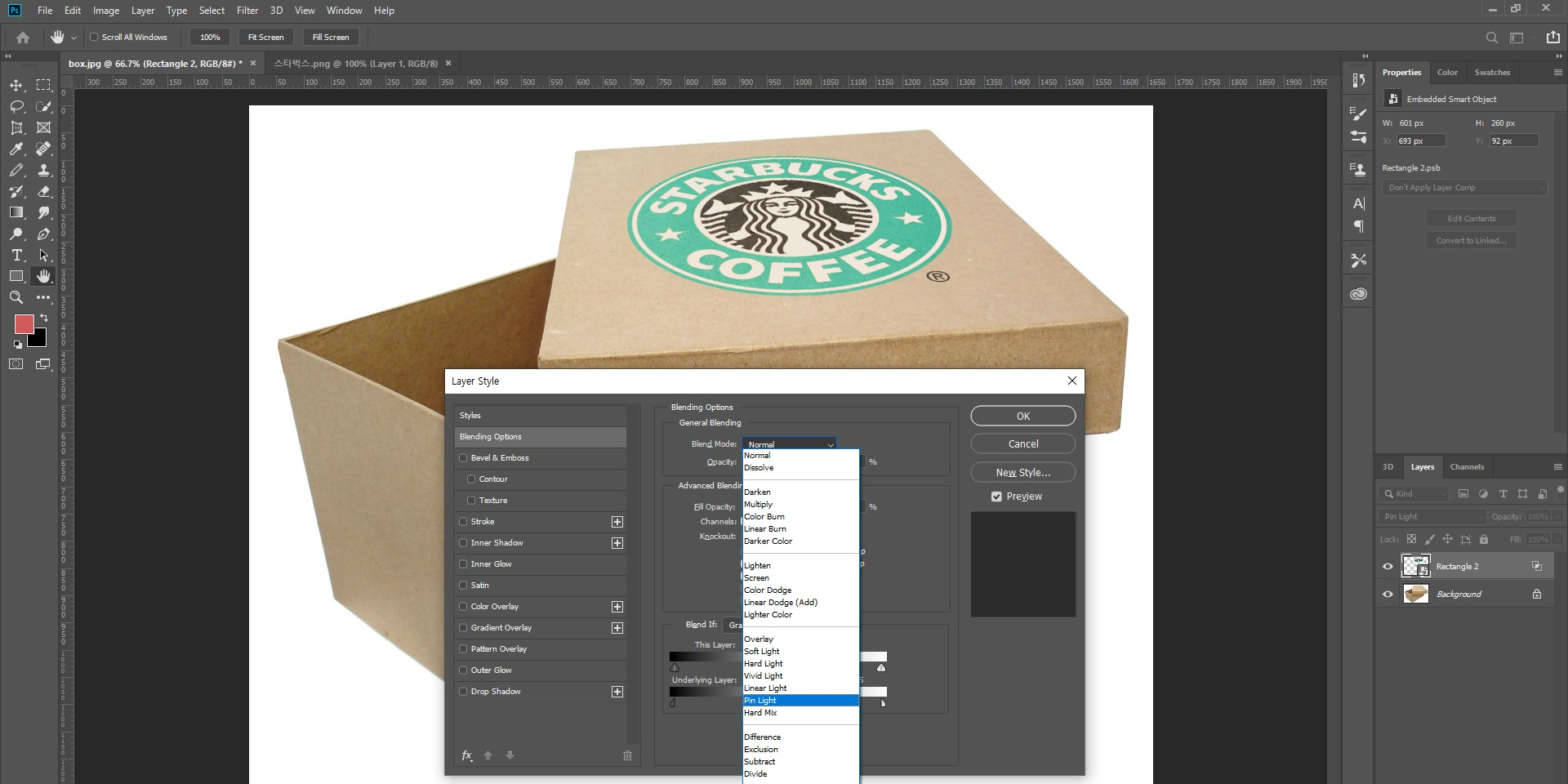The width and height of the screenshot is (1568, 784).
Task: Add another Stroke effect with plus icon
Action: coord(617,522)
